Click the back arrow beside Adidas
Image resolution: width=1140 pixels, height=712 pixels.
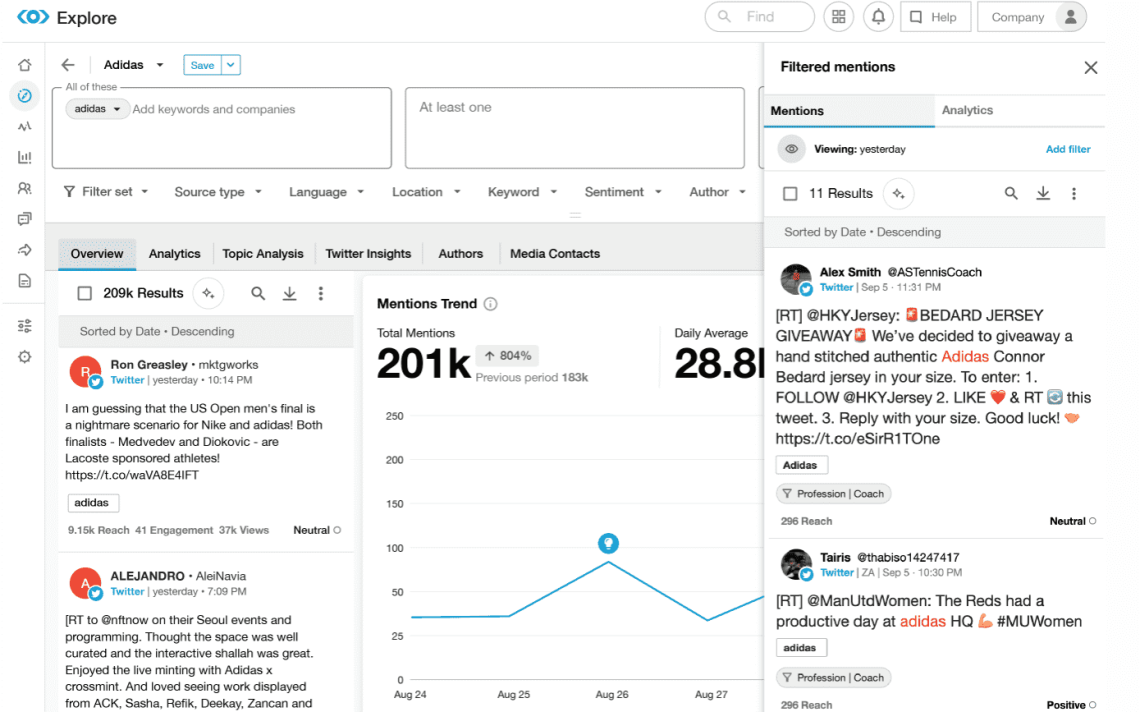pos(68,65)
